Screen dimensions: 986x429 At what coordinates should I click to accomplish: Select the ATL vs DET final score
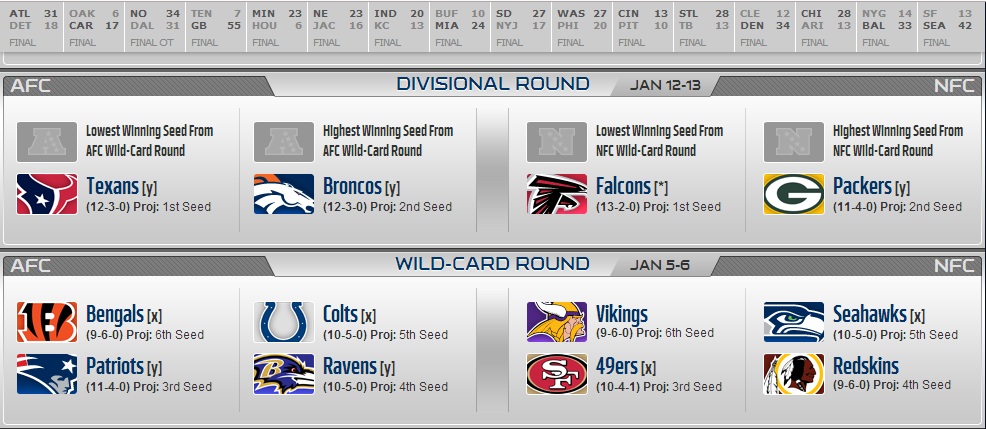click(33, 26)
